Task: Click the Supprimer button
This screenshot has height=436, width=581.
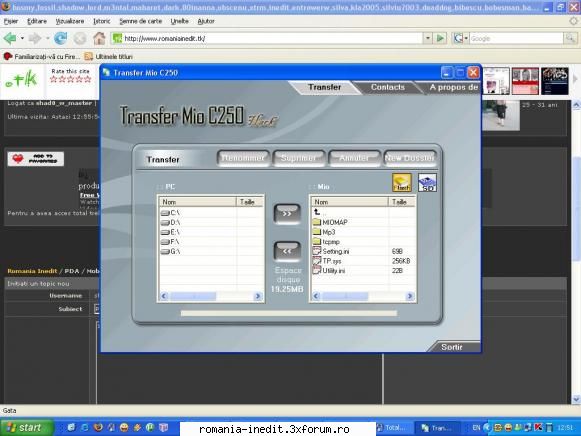Action: (299, 158)
